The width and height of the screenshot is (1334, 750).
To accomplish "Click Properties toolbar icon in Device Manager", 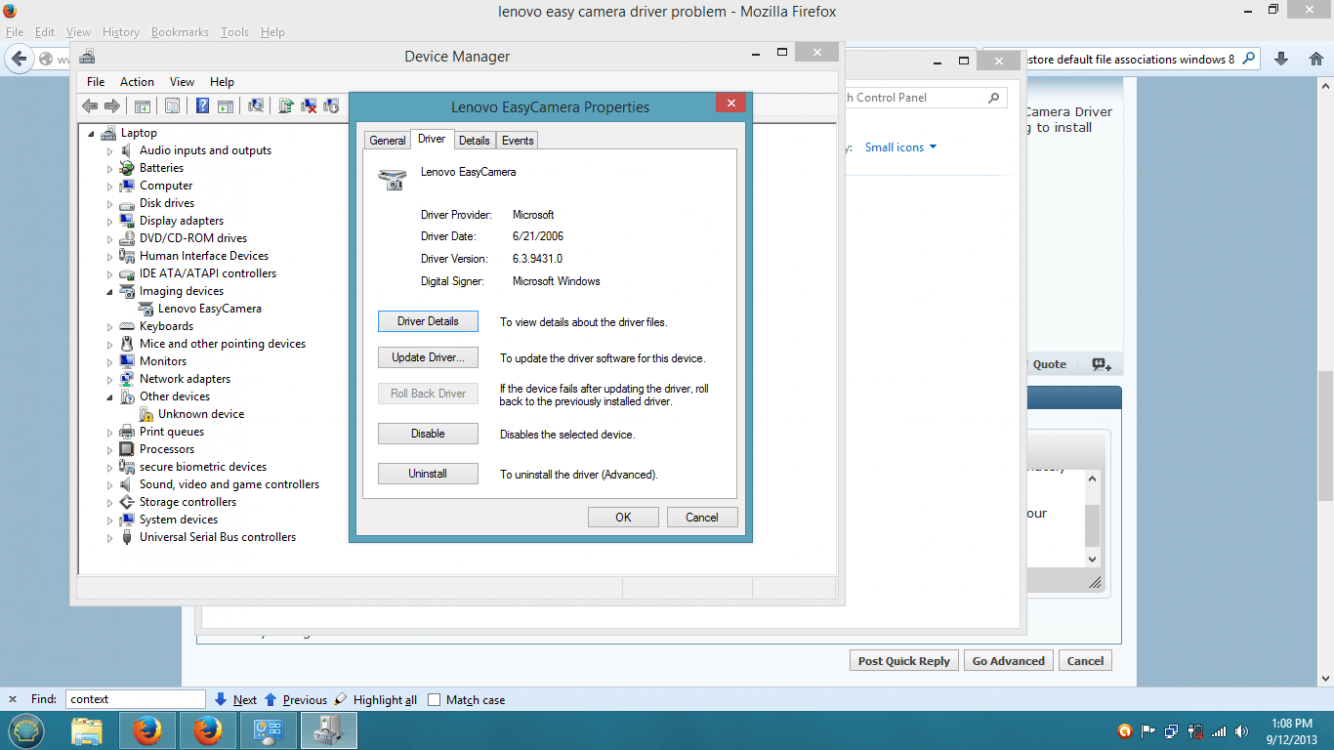I will (172, 106).
